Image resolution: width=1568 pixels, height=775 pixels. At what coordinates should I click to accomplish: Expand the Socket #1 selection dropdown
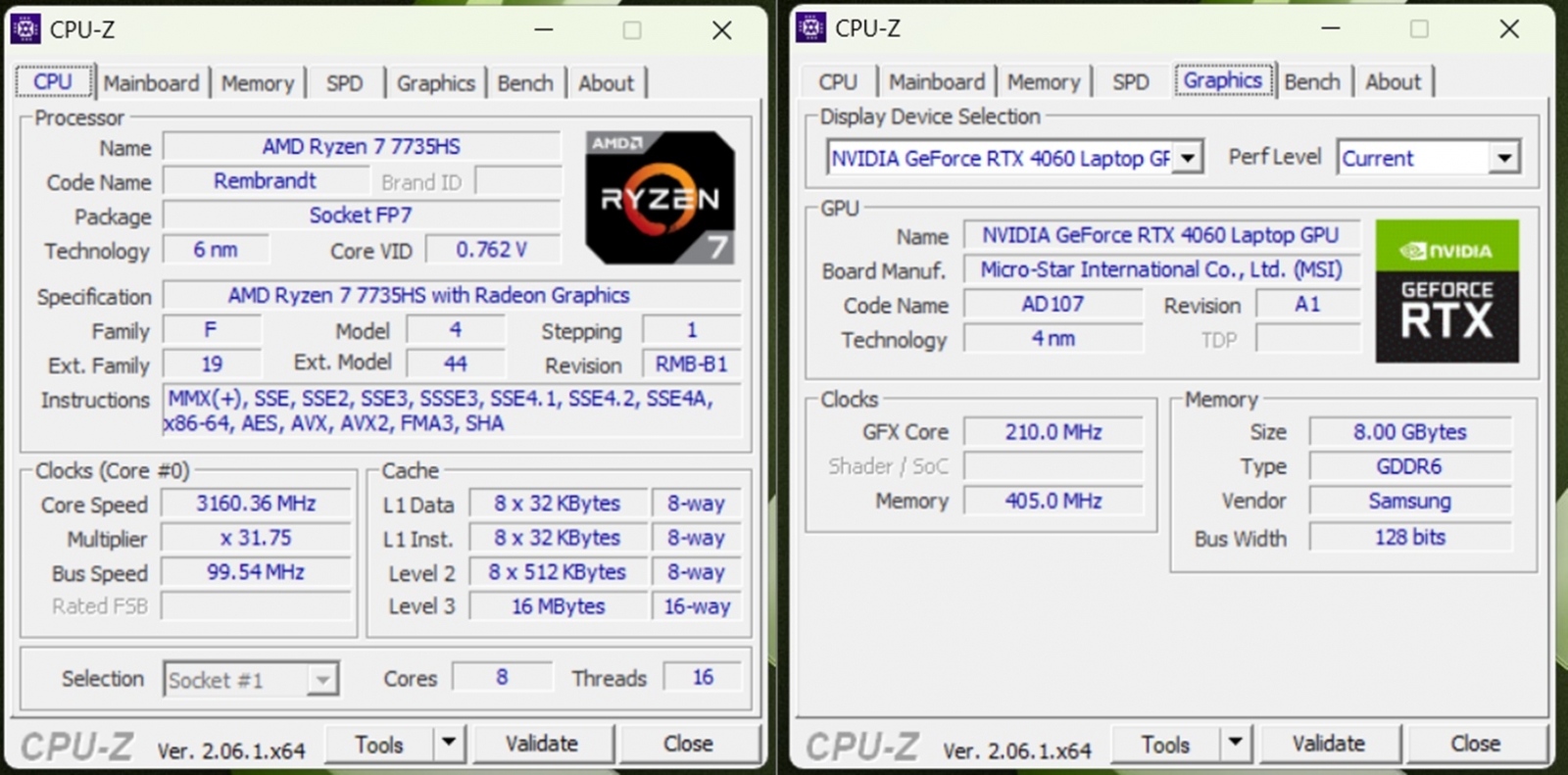[x=321, y=680]
